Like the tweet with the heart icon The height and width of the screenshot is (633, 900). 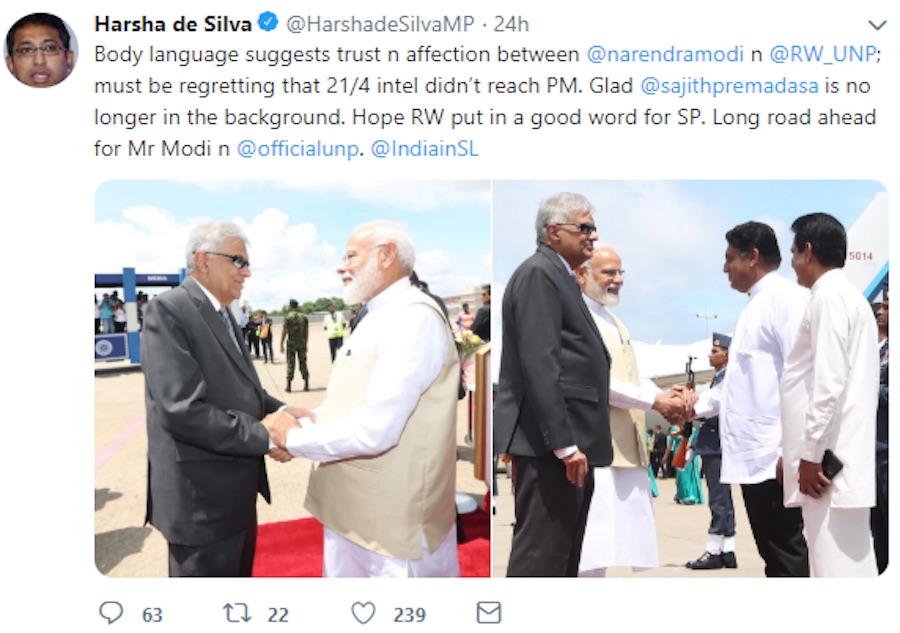363,613
